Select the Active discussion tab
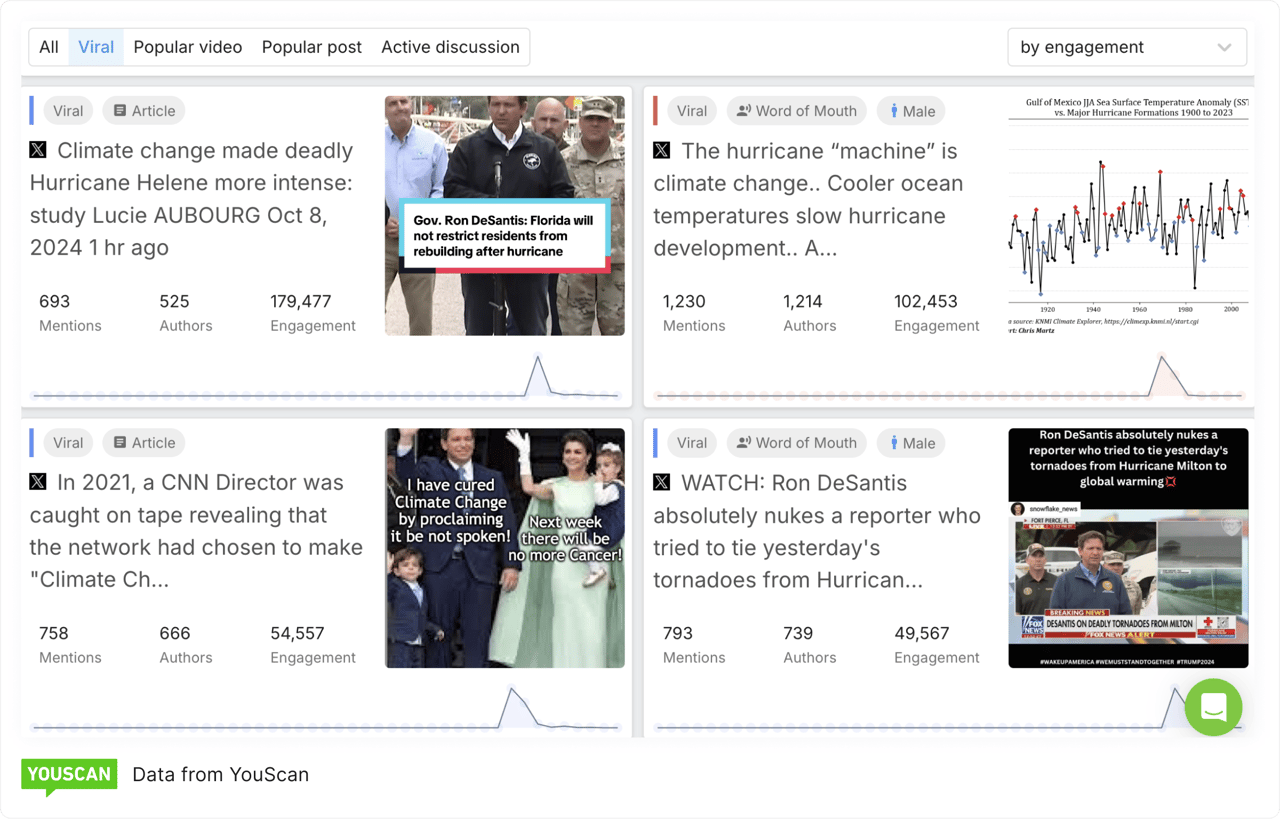The image size is (1280, 819). (x=450, y=46)
